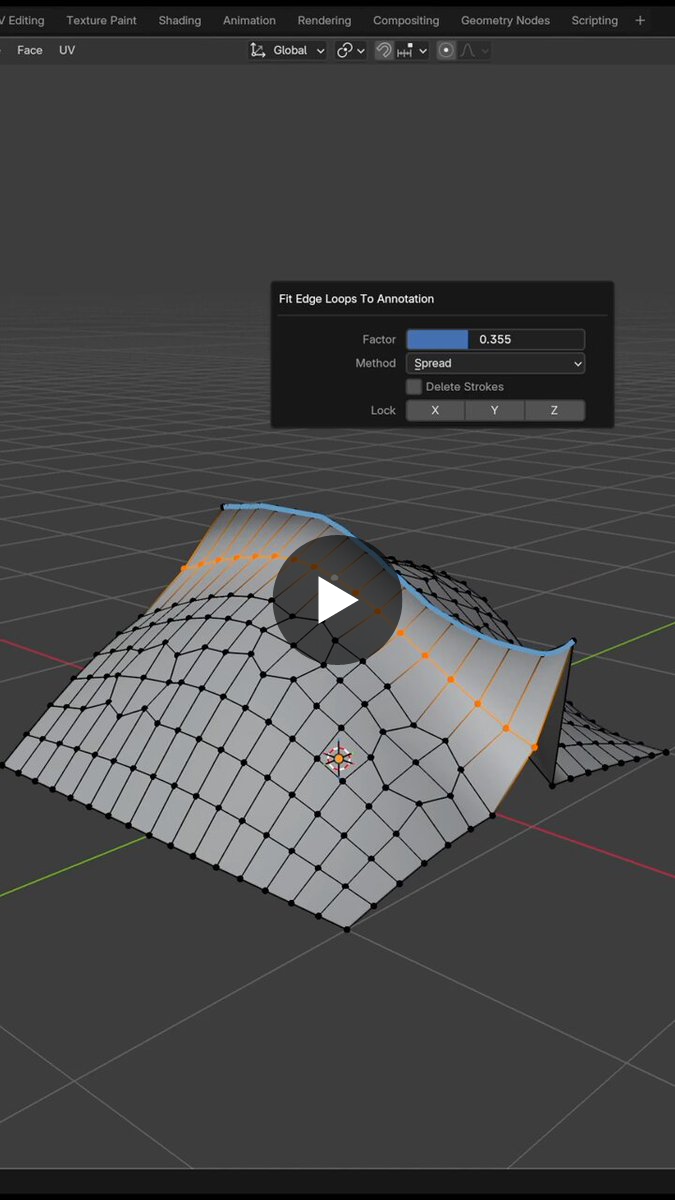Open the Compositing workspace tab

[406, 20]
